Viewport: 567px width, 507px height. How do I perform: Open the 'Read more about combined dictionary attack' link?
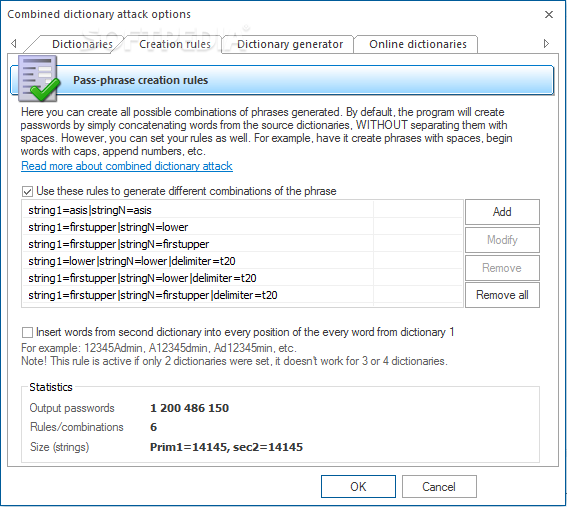pos(127,166)
